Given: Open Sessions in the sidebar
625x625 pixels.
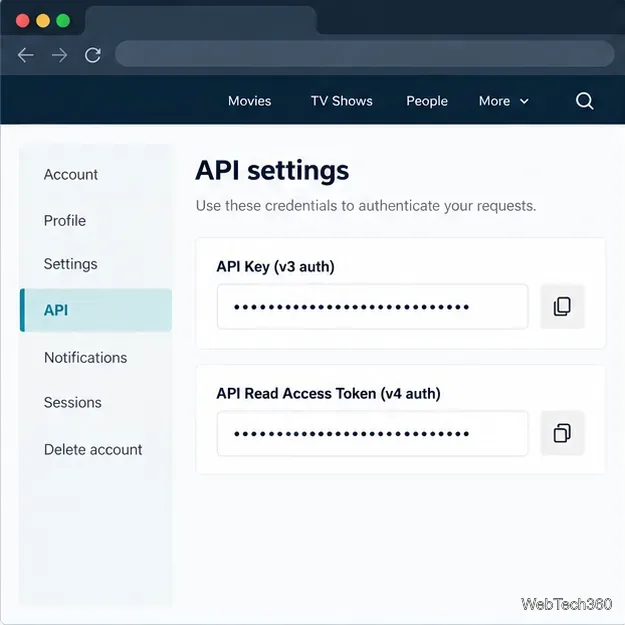Looking at the screenshot, I should (x=73, y=403).
